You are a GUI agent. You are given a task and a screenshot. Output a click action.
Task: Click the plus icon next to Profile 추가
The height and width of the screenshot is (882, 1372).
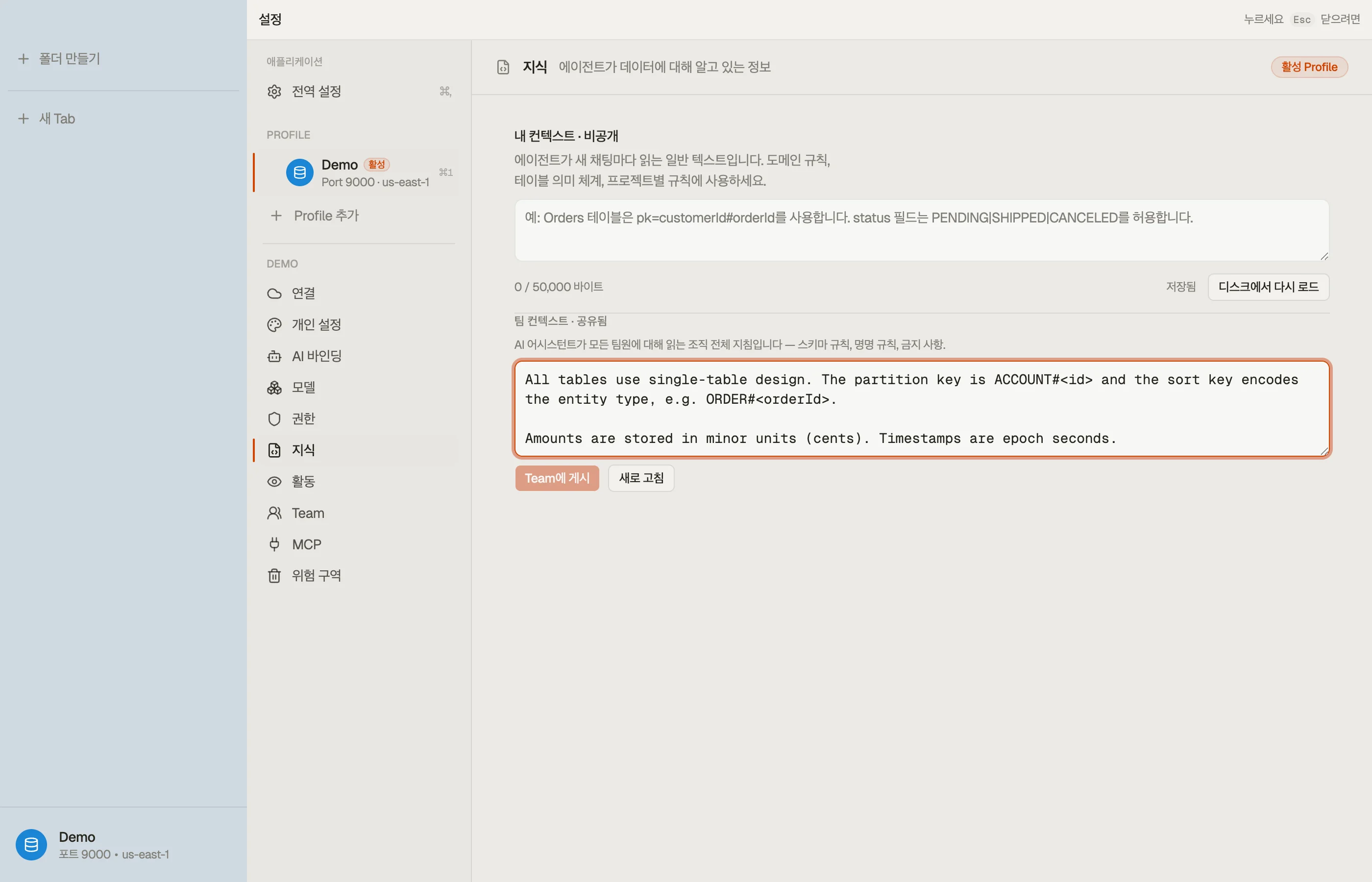click(x=276, y=216)
